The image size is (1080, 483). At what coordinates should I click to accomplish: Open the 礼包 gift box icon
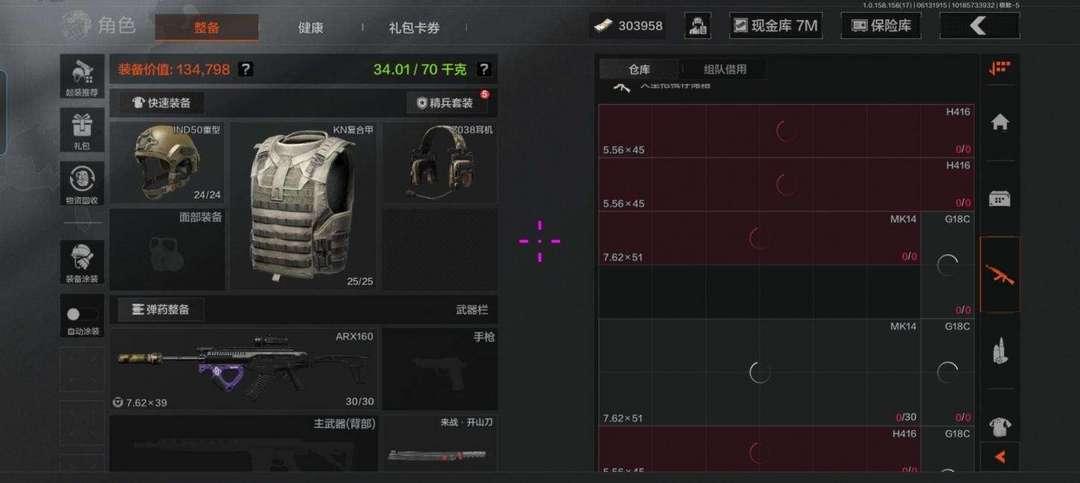point(82,130)
